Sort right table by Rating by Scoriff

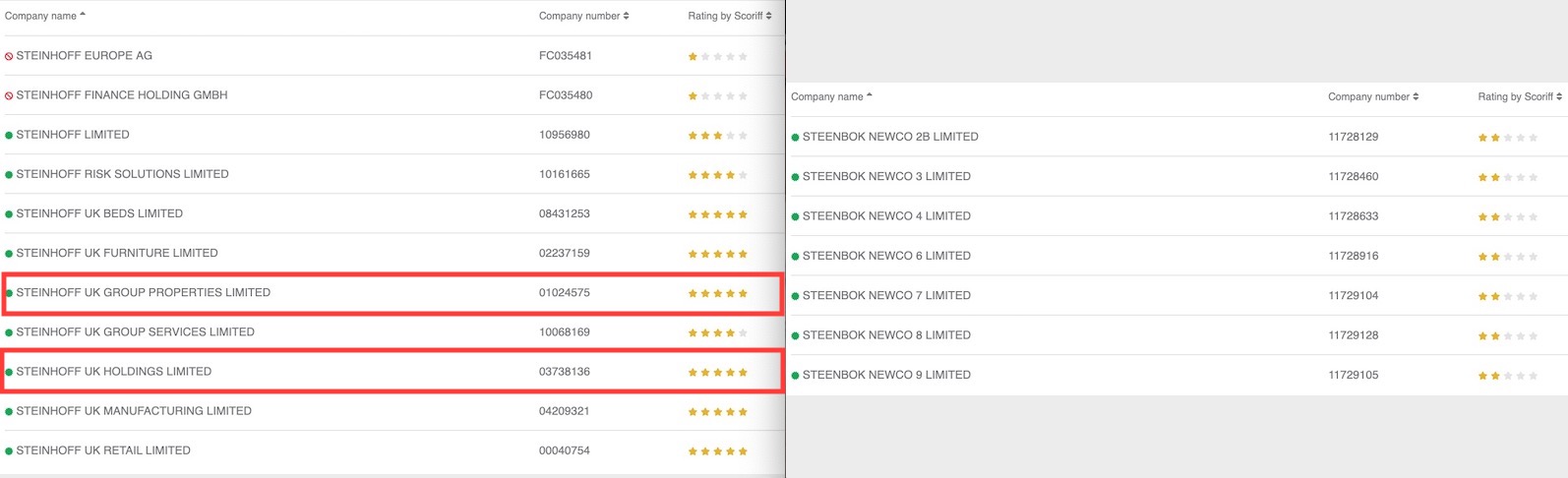[1520, 96]
